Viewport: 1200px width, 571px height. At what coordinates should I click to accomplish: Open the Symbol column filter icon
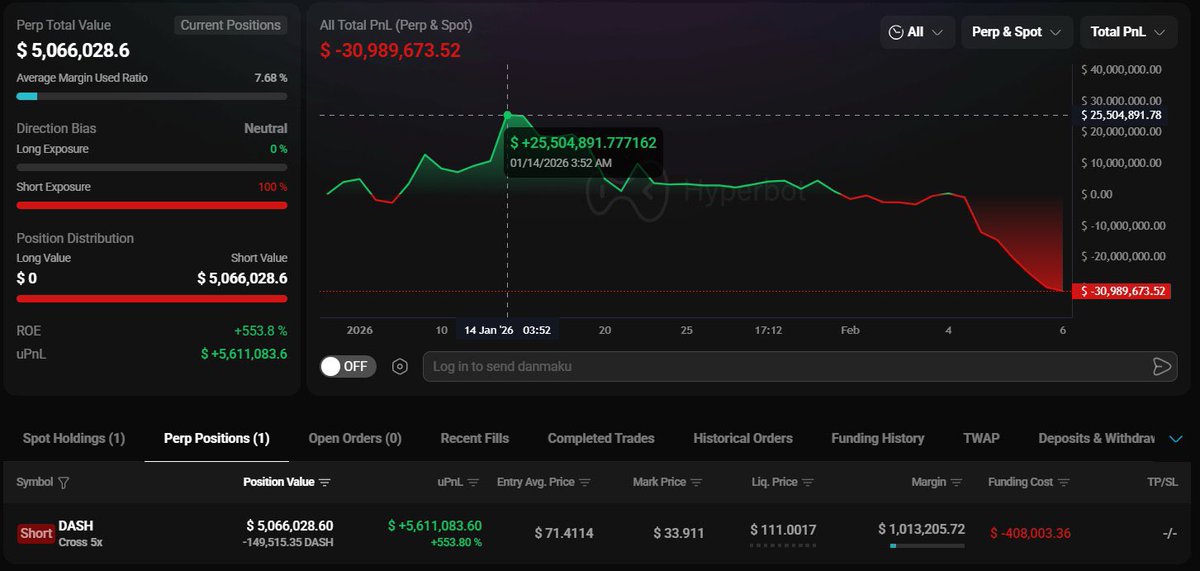(64, 483)
